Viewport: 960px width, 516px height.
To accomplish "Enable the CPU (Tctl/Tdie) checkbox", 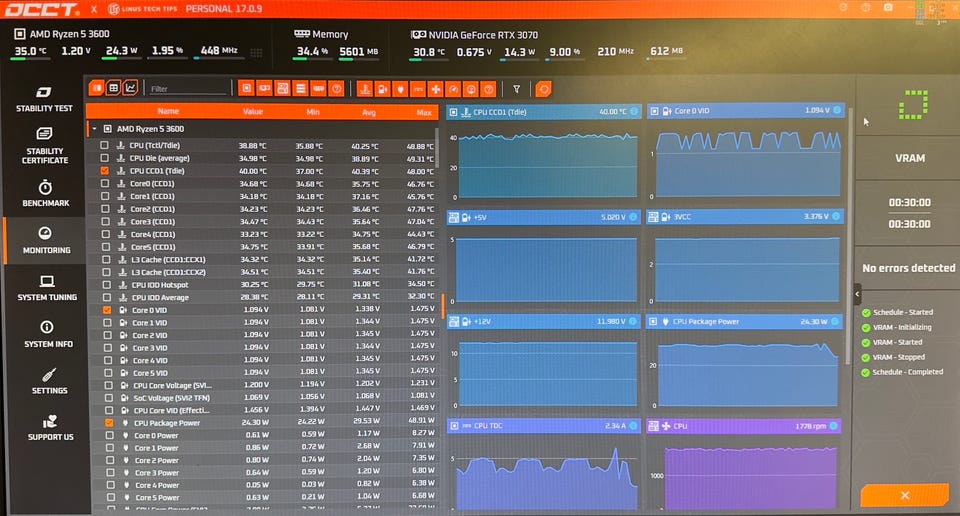I will coord(104,145).
